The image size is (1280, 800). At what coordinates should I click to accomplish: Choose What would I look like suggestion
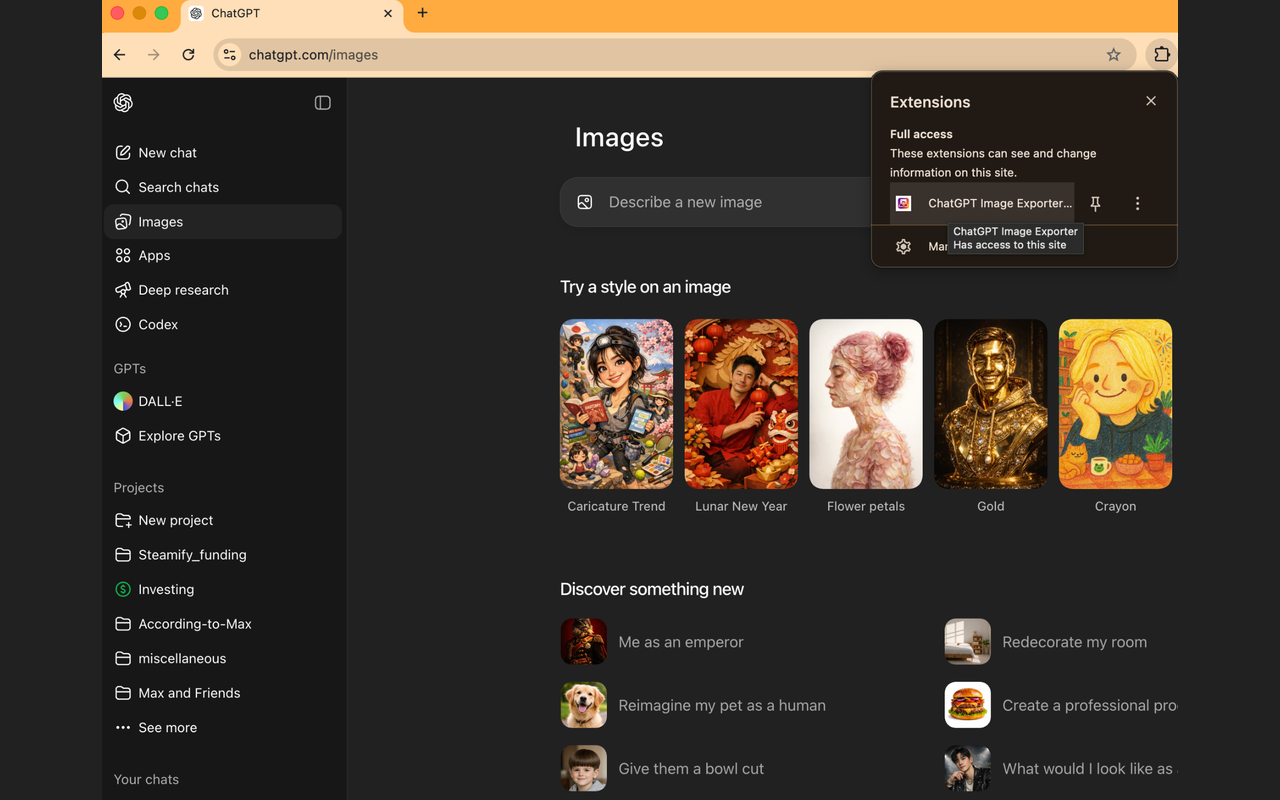point(1061,768)
